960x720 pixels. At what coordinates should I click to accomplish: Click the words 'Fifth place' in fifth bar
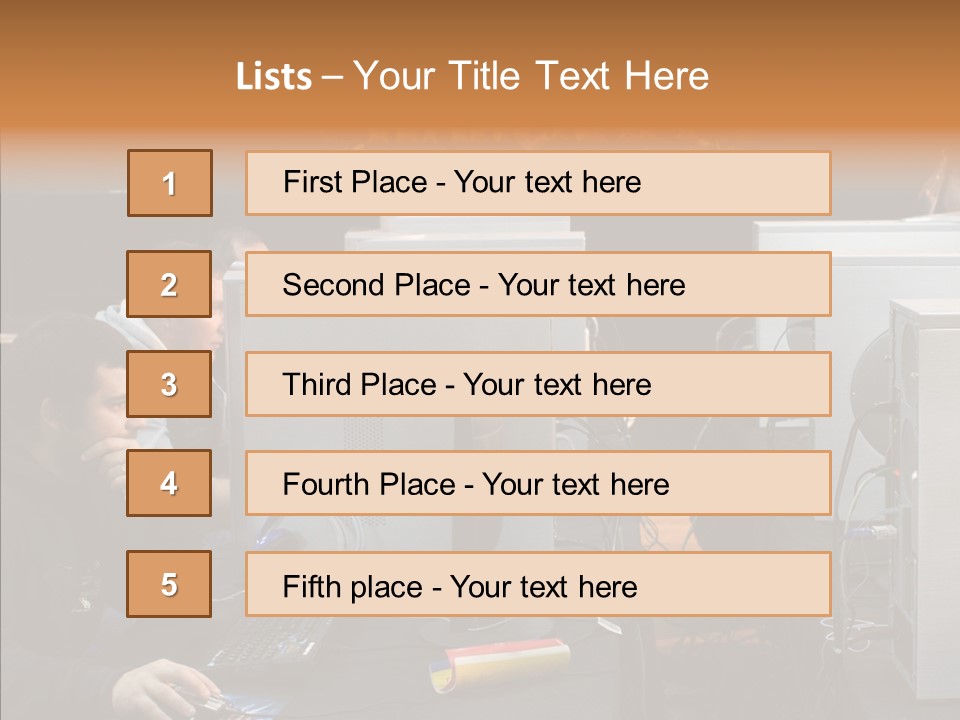[x=353, y=587]
